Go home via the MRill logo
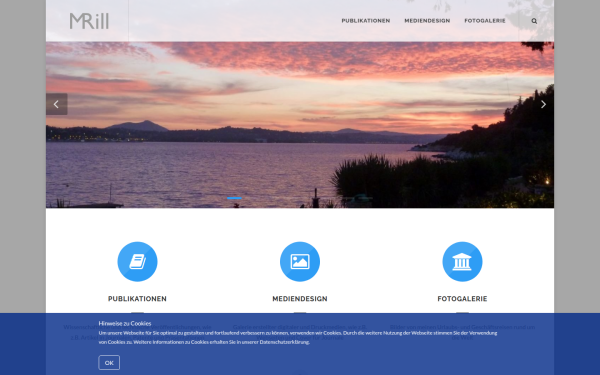Image resolution: width=600 pixels, height=375 pixels. 89,21
